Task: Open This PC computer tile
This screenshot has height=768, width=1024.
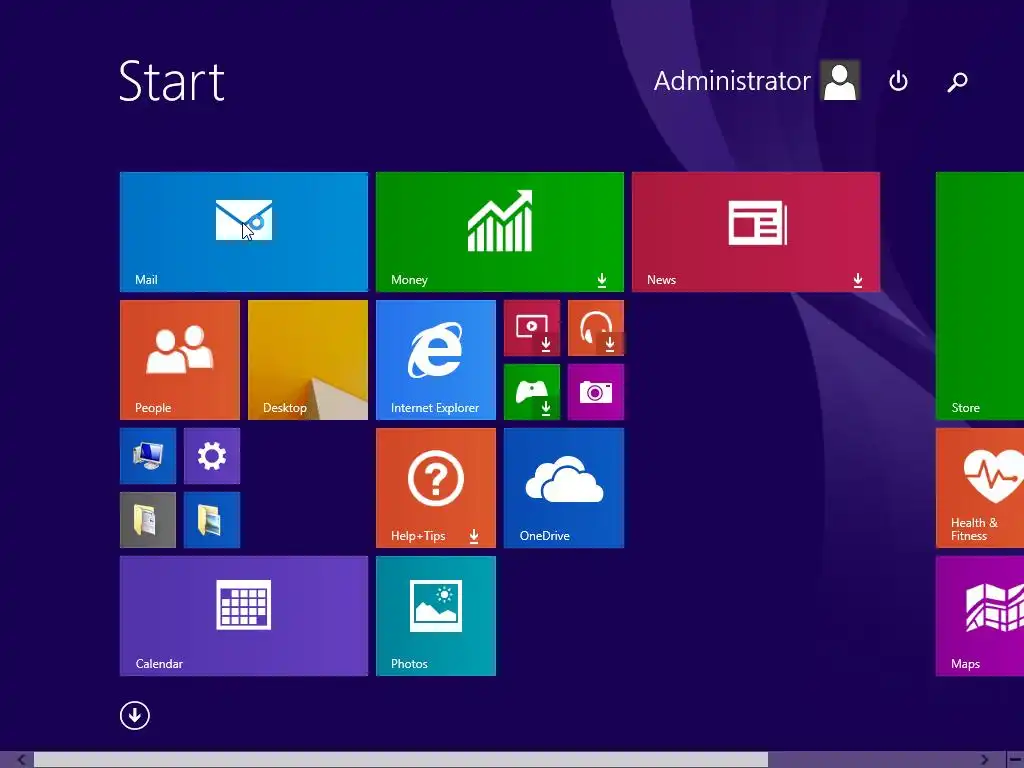Action: coord(148,456)
